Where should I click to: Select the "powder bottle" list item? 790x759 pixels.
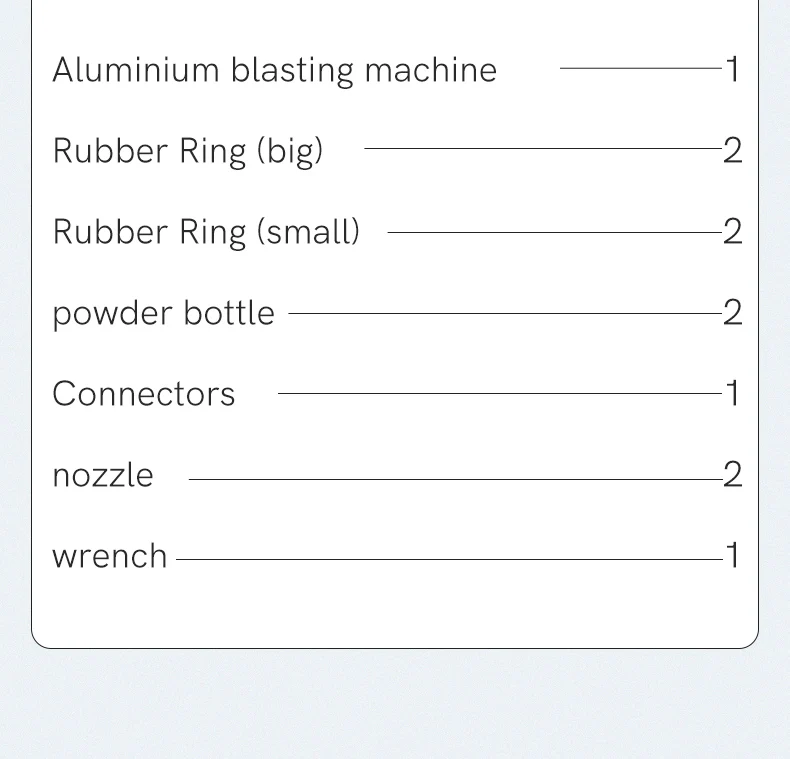click(x=163, y=313)
